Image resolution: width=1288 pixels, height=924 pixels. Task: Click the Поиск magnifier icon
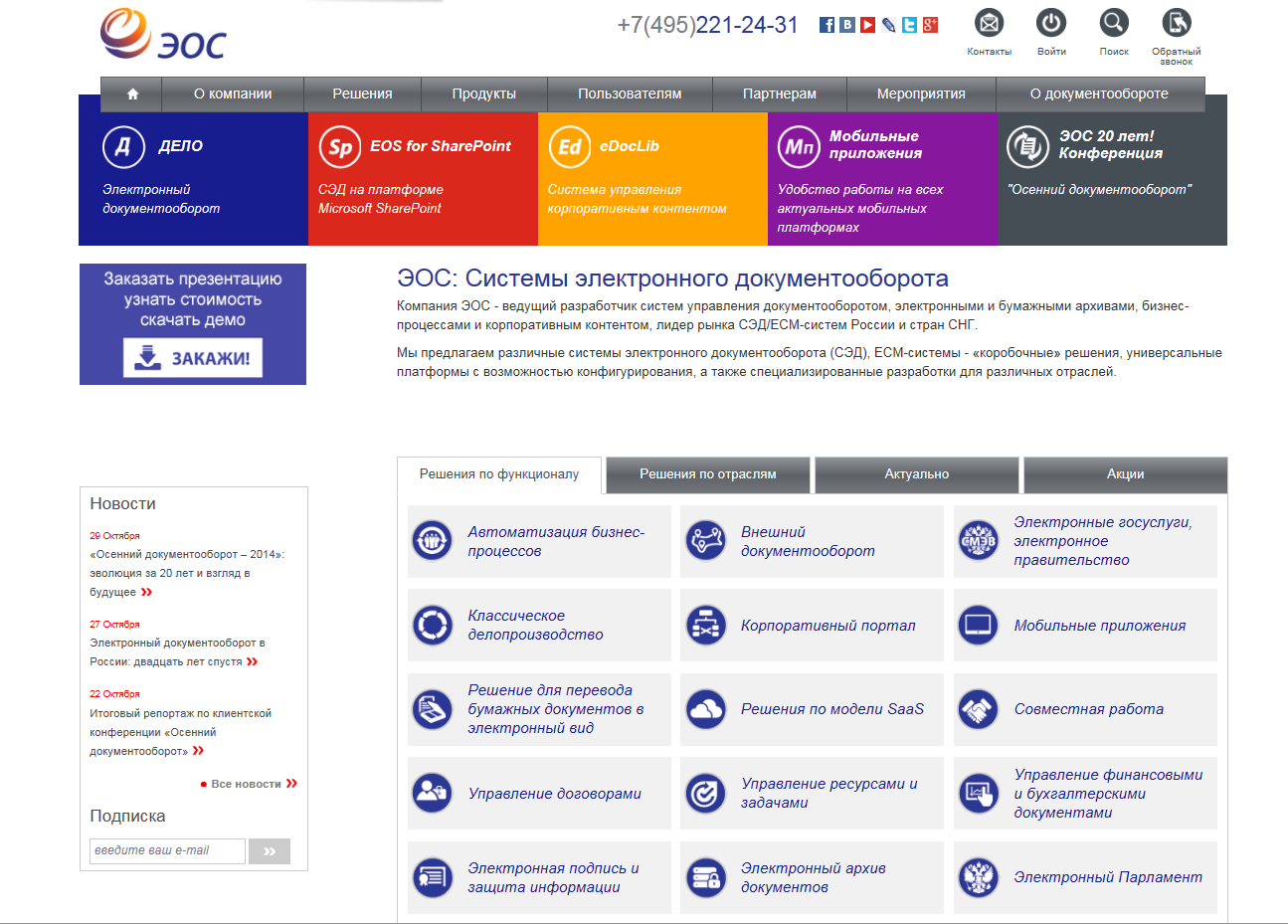1114,22
